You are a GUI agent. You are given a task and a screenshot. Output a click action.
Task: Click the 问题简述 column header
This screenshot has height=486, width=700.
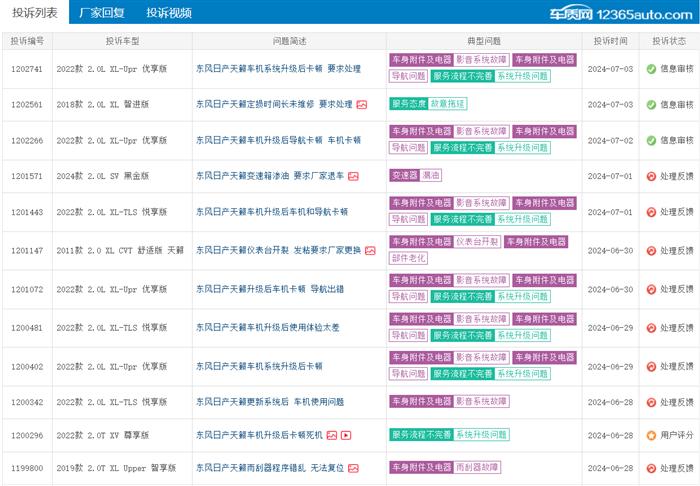click(x=289, y=41)
